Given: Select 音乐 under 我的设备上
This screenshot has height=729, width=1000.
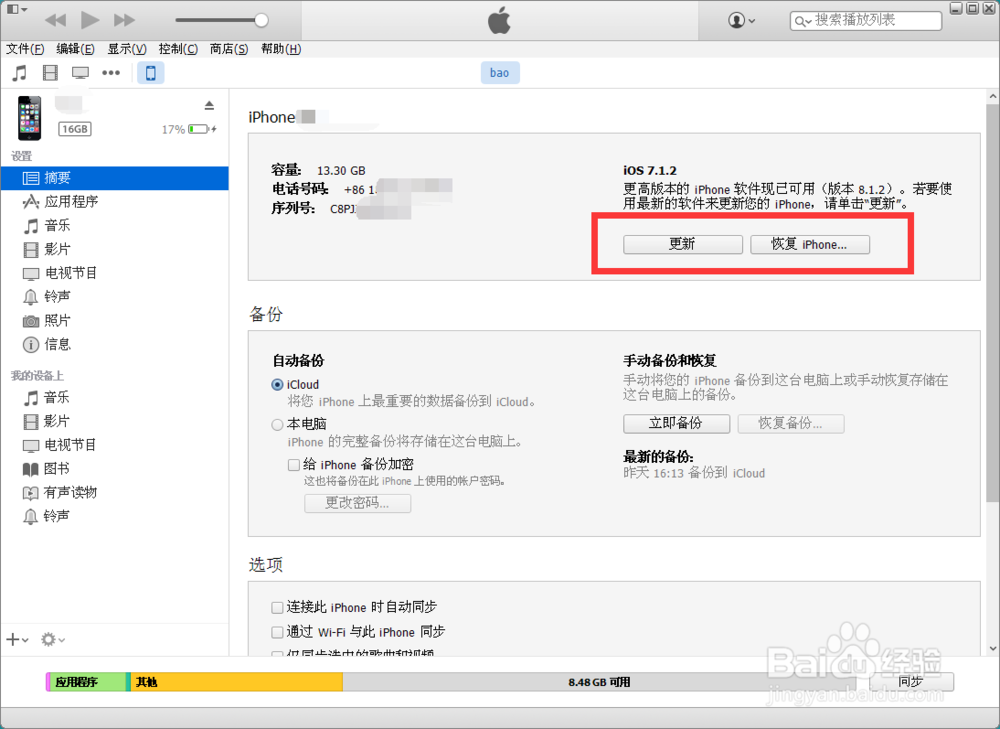Looking at the screenshot, I should point(115,398).
